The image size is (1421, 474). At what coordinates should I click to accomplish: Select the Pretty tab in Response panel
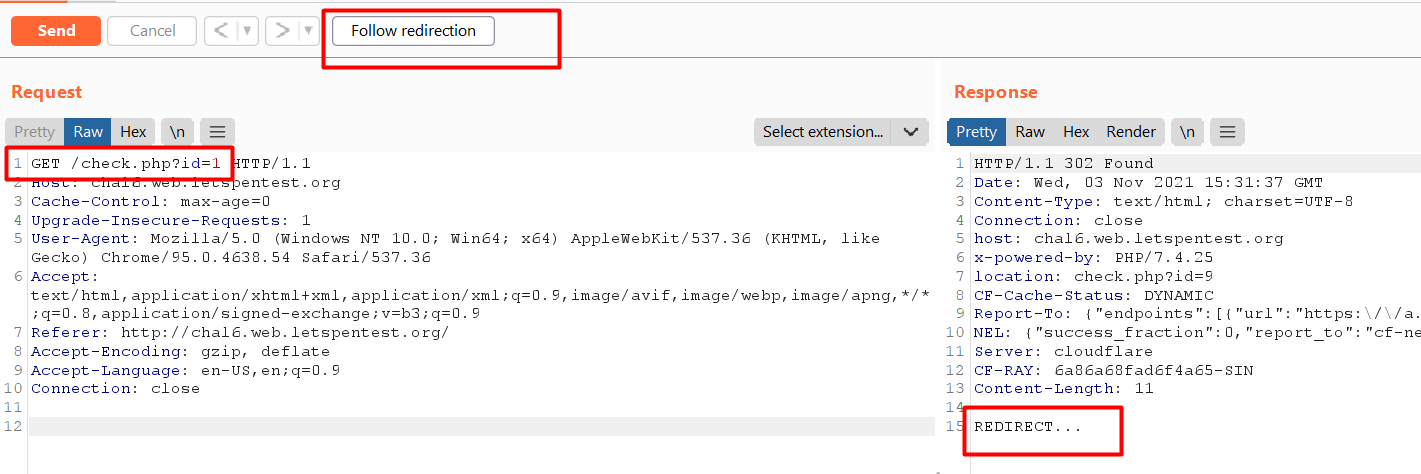977,132
